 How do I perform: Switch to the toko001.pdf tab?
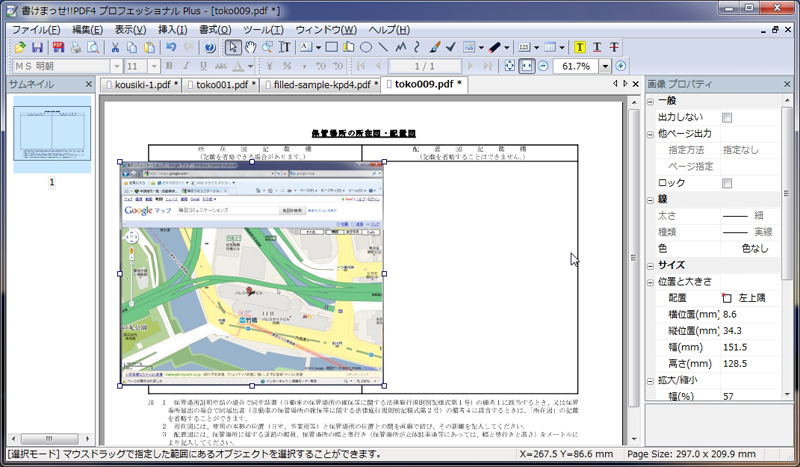coord(221,85)
